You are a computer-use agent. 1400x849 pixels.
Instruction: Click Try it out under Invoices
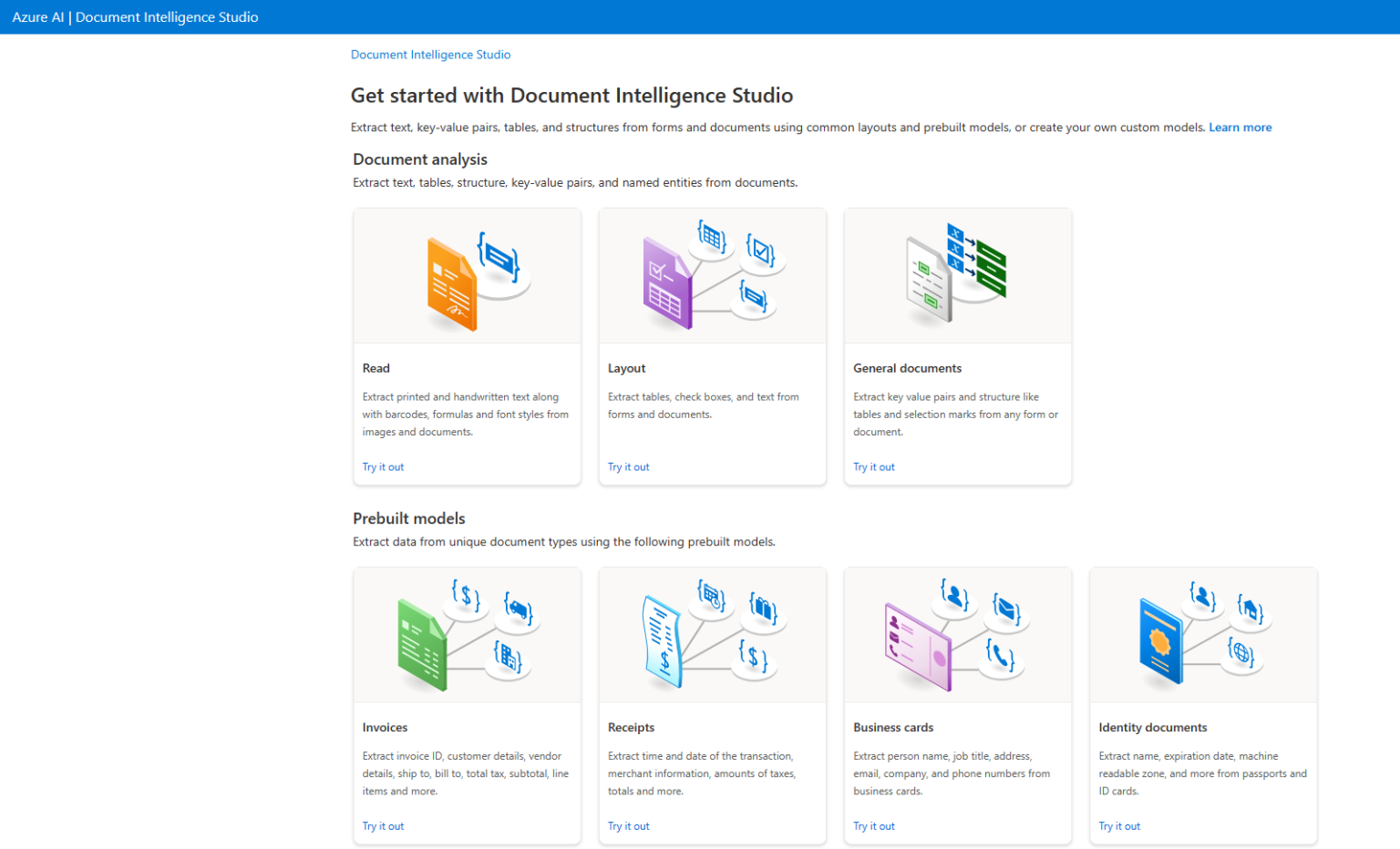pyautogui.click(x=383, y=825)
